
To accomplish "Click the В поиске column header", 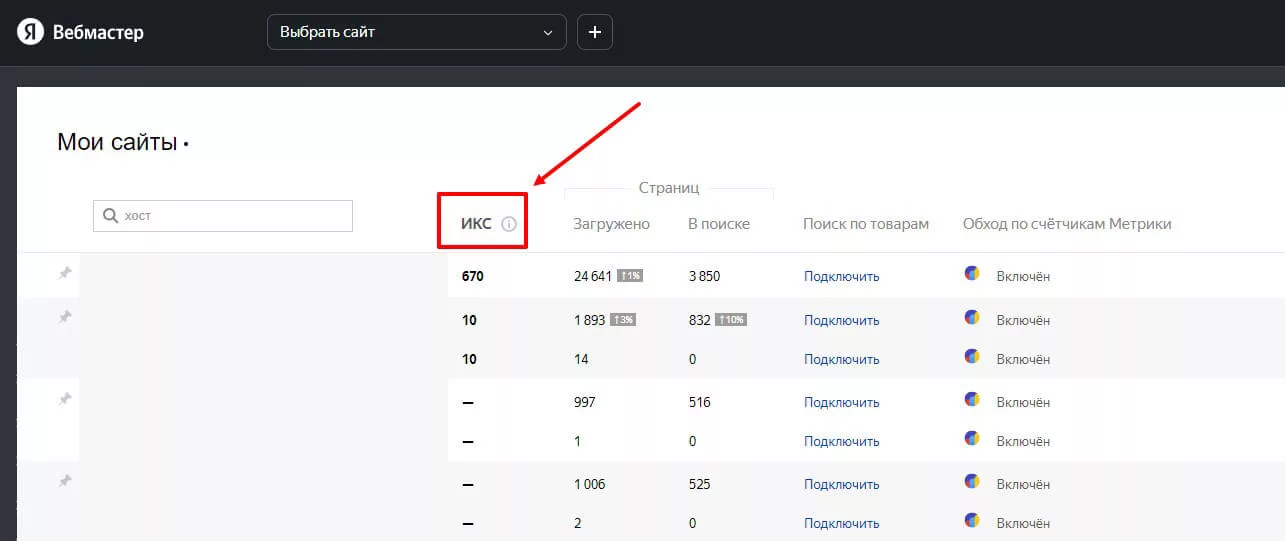I will (719, 224).
